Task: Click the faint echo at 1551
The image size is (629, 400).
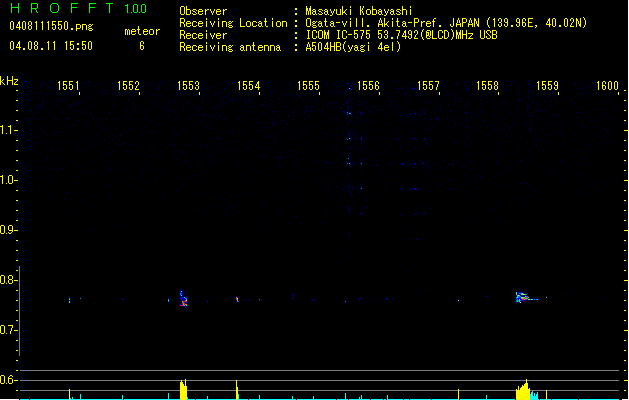Action: tap(69, 300)
